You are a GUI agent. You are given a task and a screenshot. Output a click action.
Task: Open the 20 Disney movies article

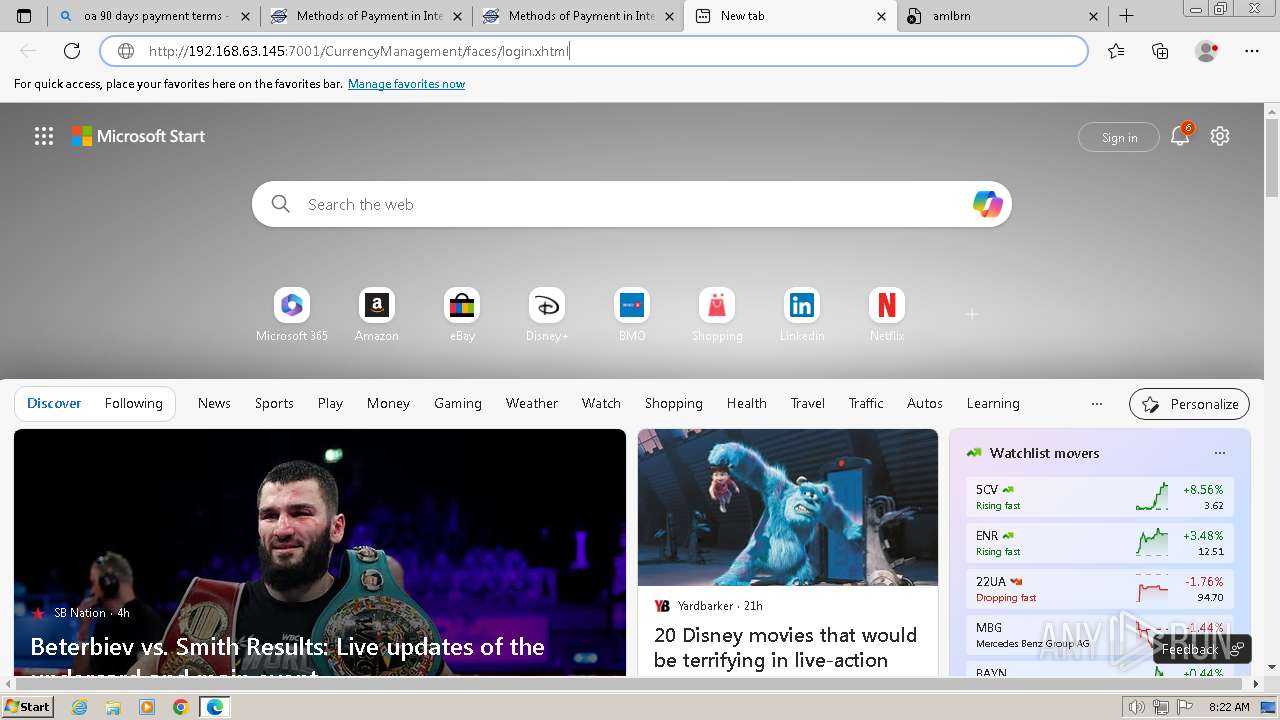(788, 553)
